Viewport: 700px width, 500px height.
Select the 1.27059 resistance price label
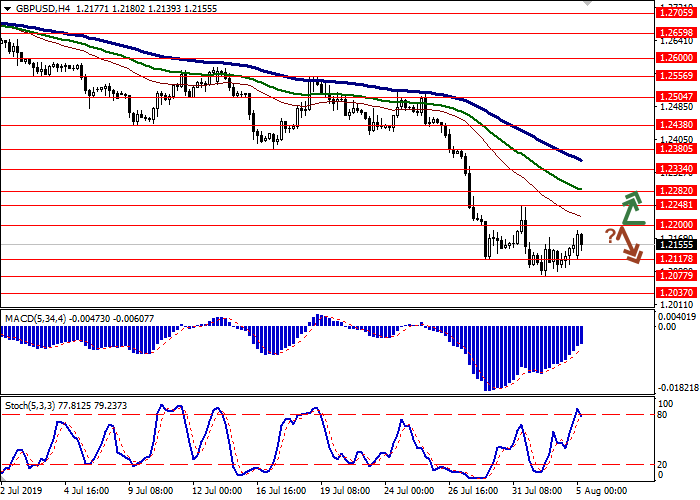pyautogui.click(x=677, y=14)
